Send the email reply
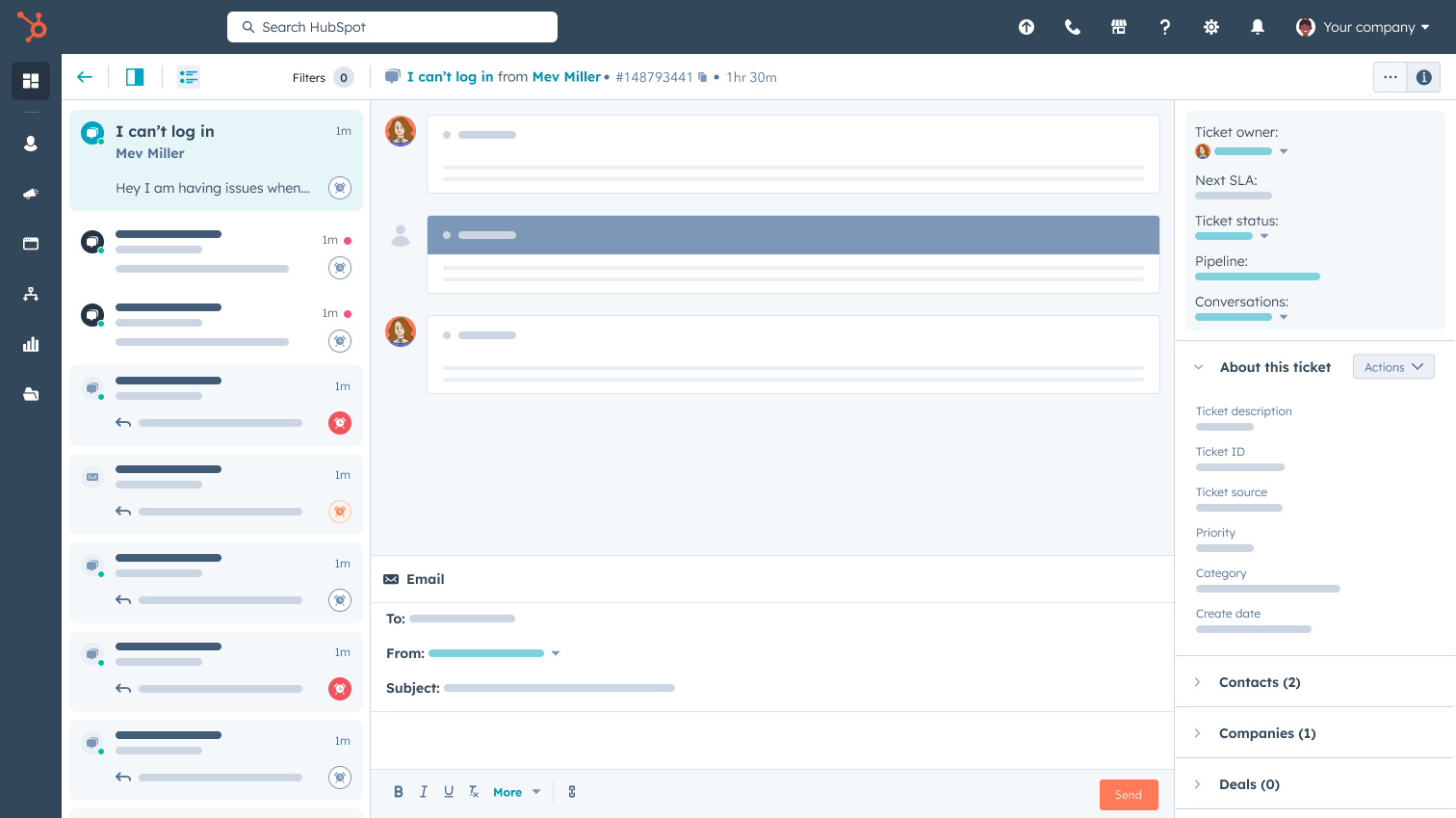 (1128, 795)
